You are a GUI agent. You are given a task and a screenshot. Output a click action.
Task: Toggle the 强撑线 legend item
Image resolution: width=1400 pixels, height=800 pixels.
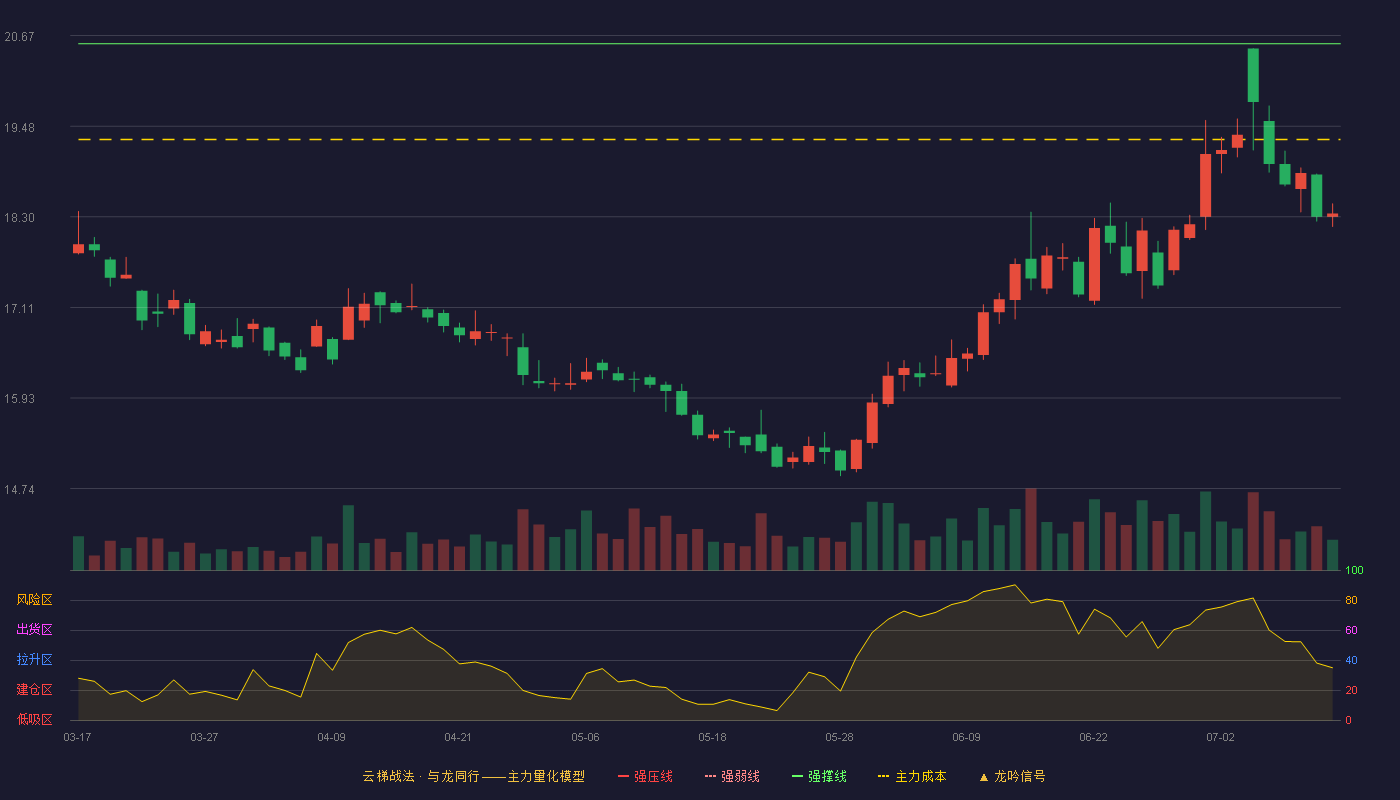tap(819, 776)
